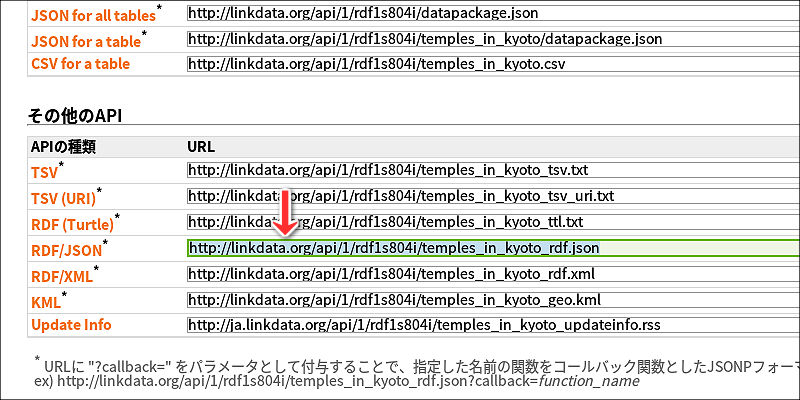The width and height of the screenshot is (800, 400).
Task: Click the その他のAPI section heading
Action: (x=74, y=116)
